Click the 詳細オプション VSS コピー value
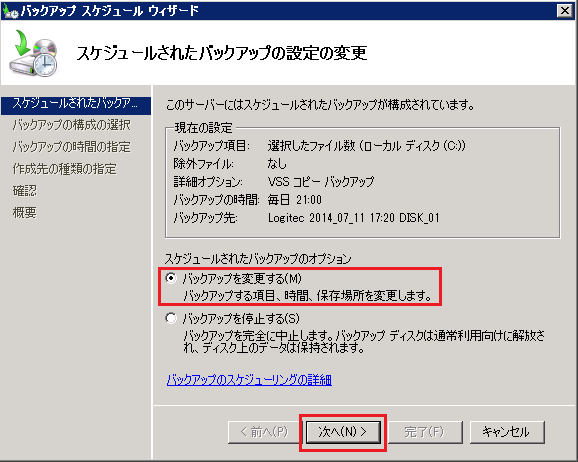578x462 pixels. pos(321,181)
